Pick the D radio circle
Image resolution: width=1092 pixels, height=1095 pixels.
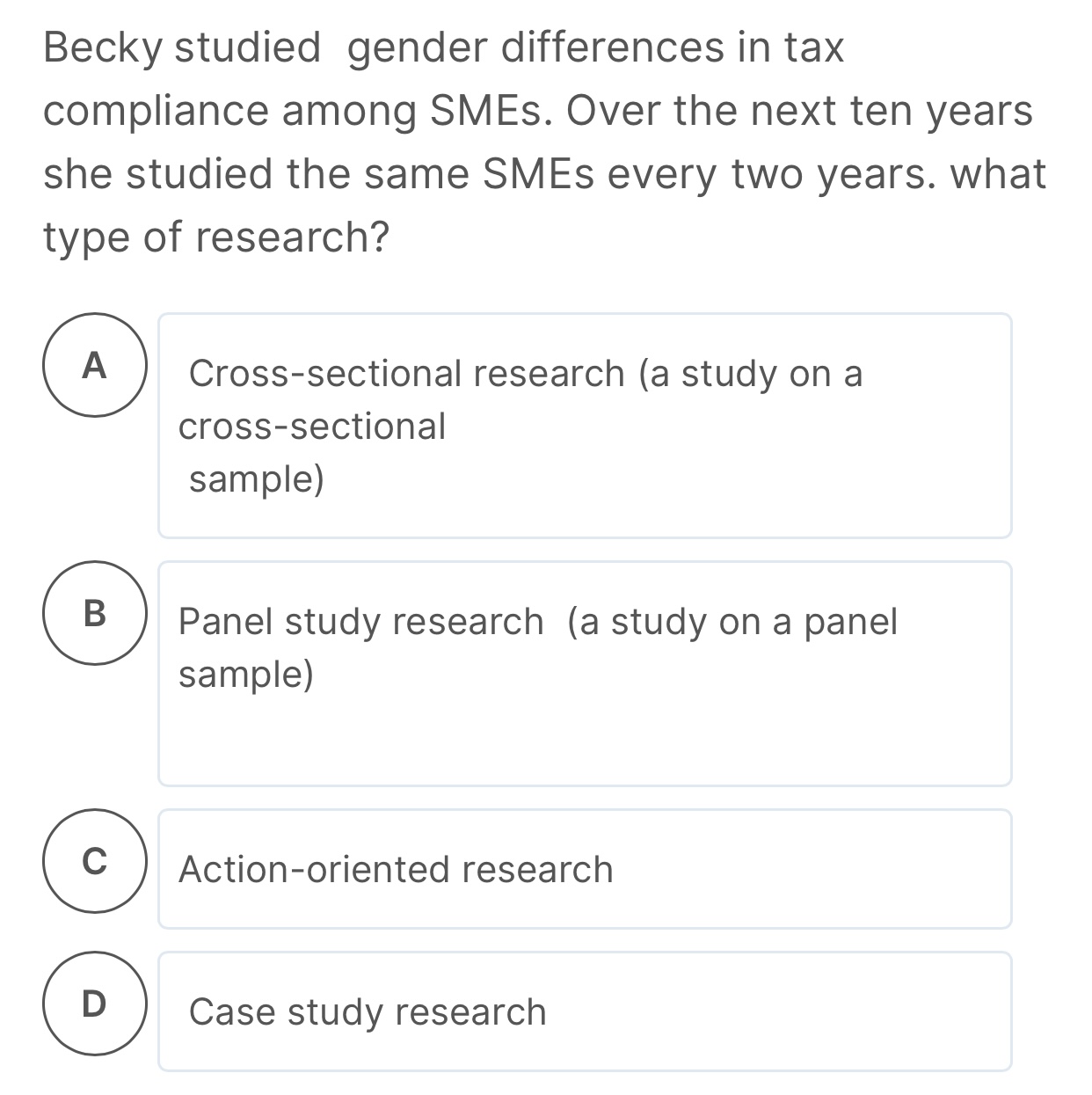coord(95,1004)
